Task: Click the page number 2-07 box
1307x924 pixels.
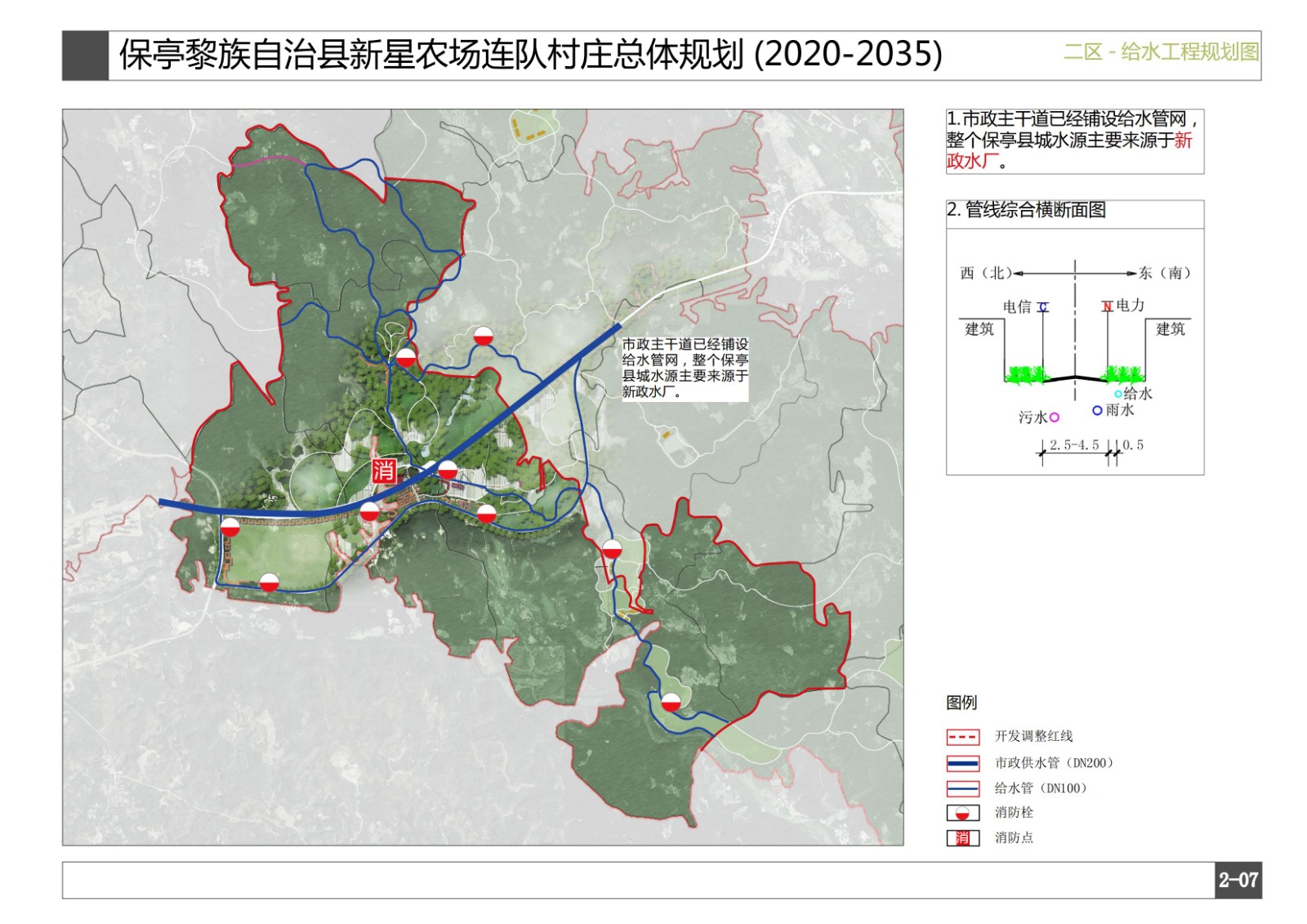Action: (1238, 880)
